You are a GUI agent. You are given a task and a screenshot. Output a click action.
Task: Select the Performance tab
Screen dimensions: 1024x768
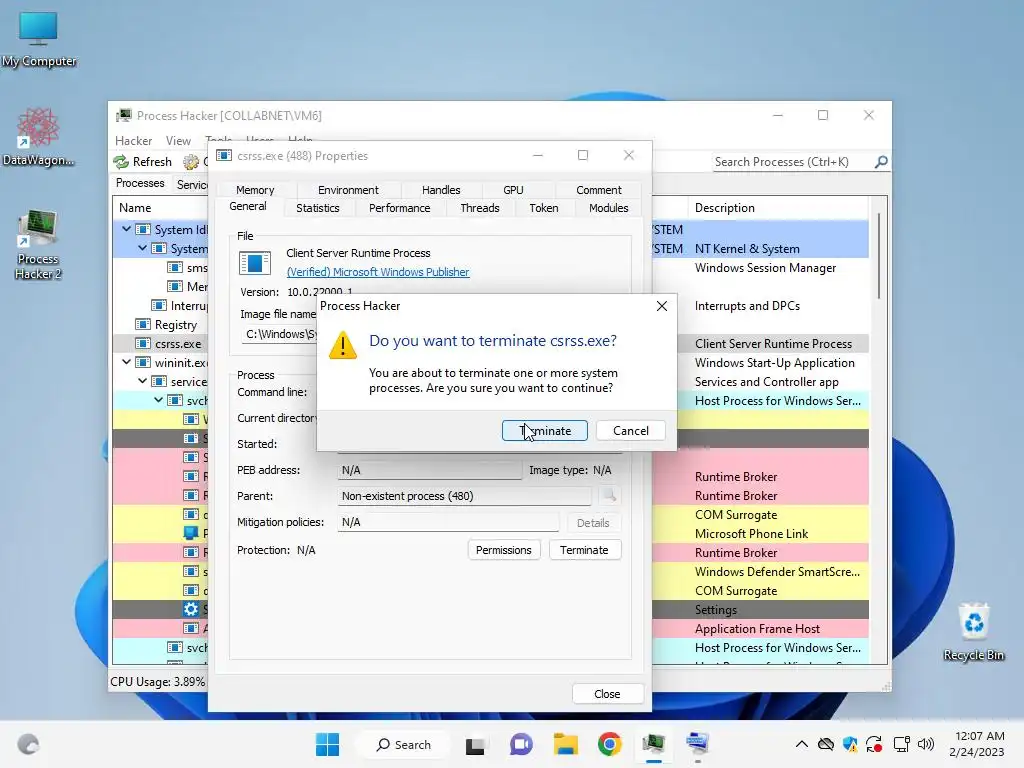coord(400,208)
